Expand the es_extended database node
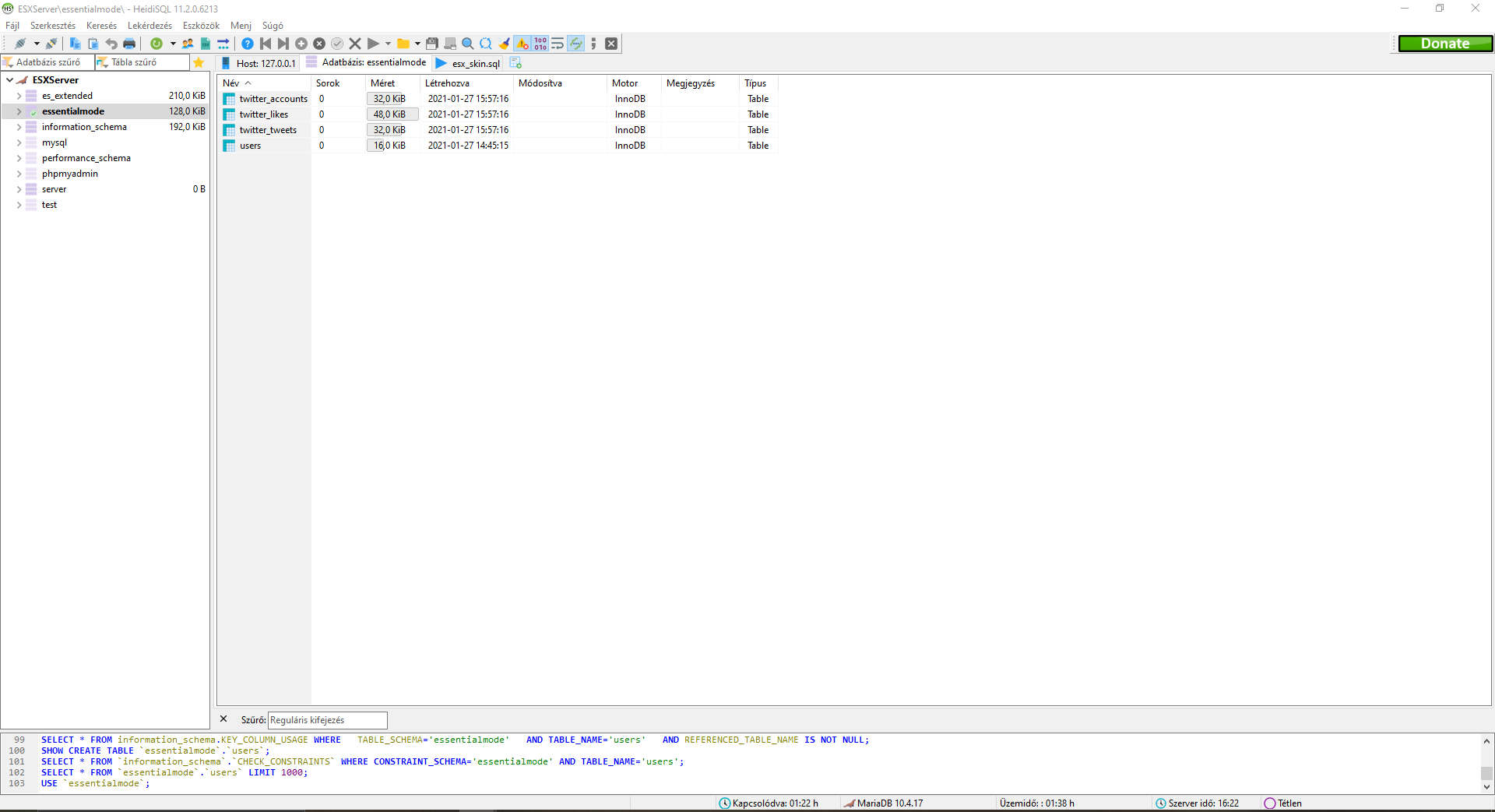This screenshot has height=812, width=1495. [19, 95]
